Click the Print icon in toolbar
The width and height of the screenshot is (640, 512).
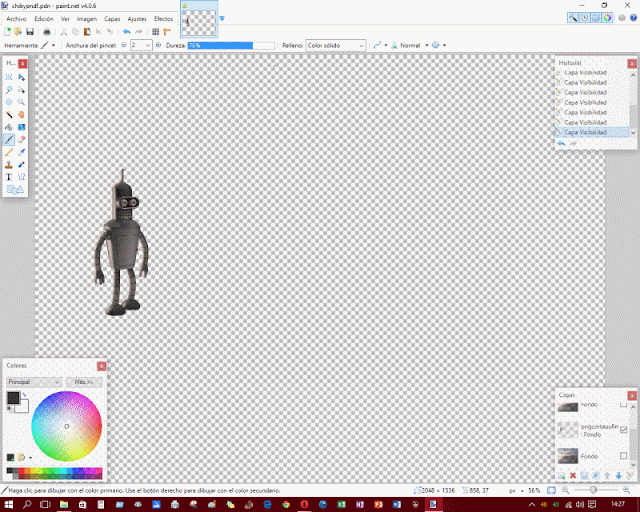pyautogui.click(x=46, y=32)
